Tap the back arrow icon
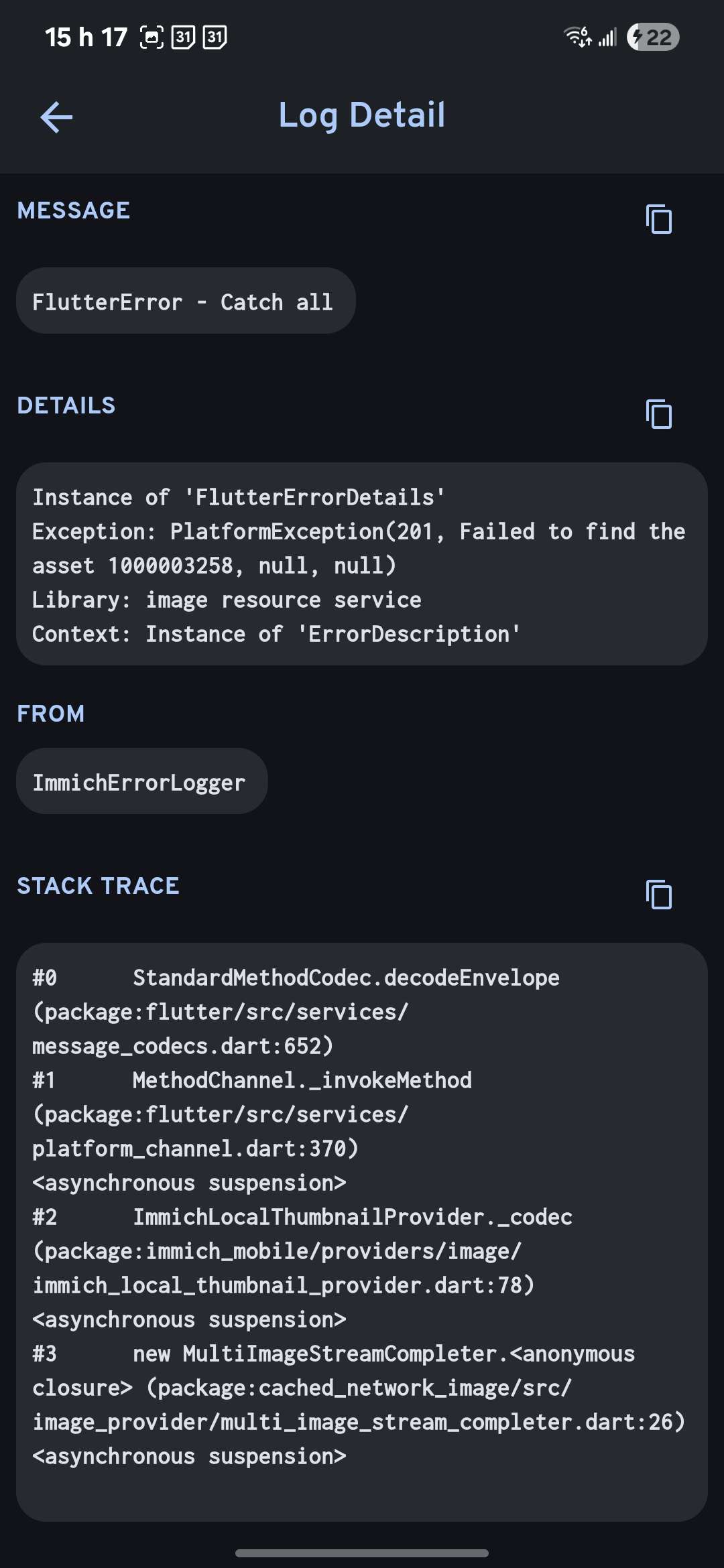The width and height of the screenshot is (724, 1568). [x=56, y=117]
